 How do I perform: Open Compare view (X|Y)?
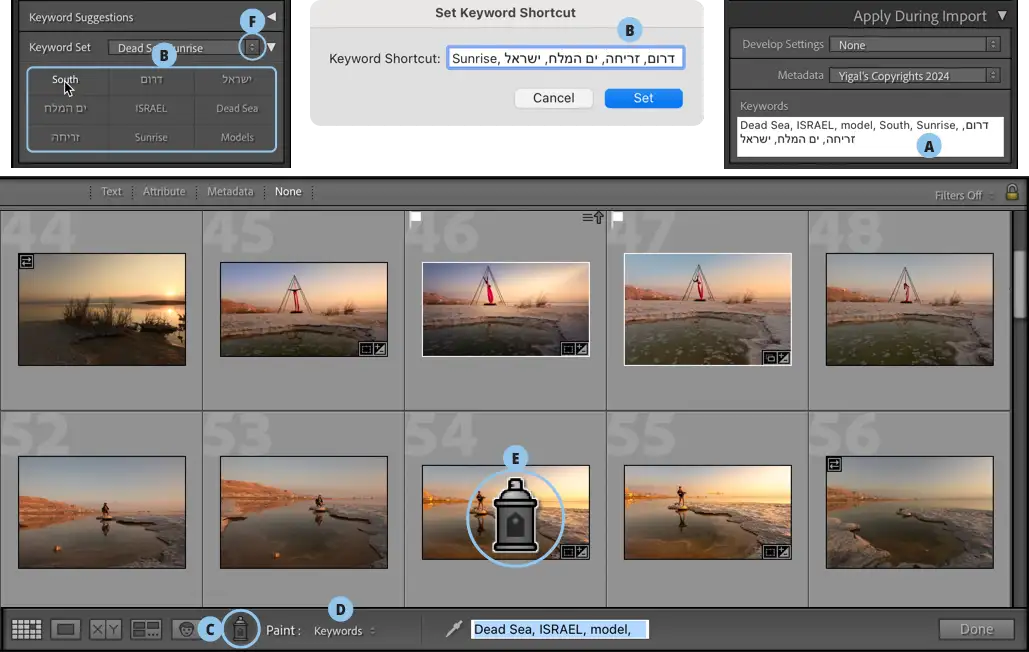tap(105, 629)
